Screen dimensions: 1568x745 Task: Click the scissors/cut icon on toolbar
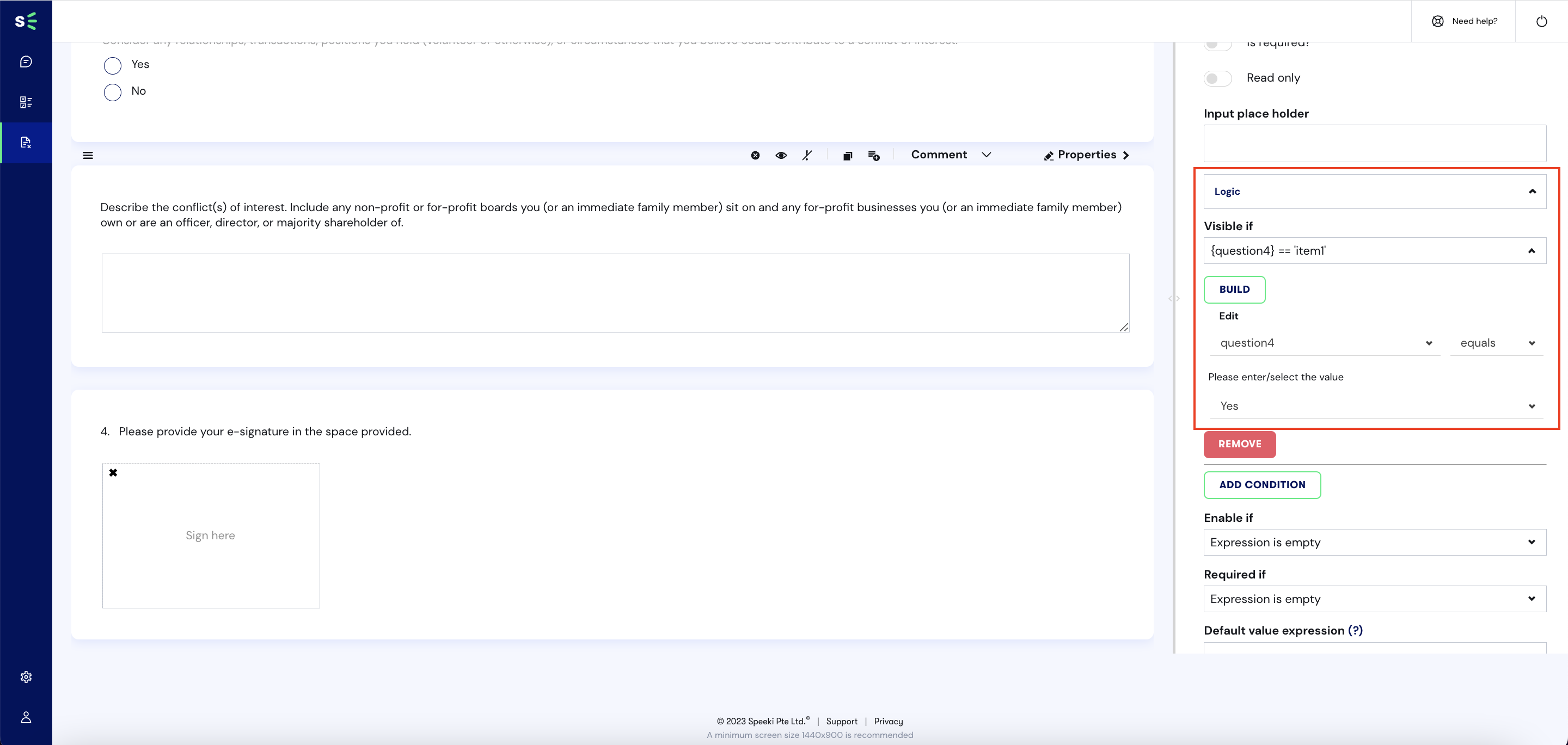[x=807, y=155]
